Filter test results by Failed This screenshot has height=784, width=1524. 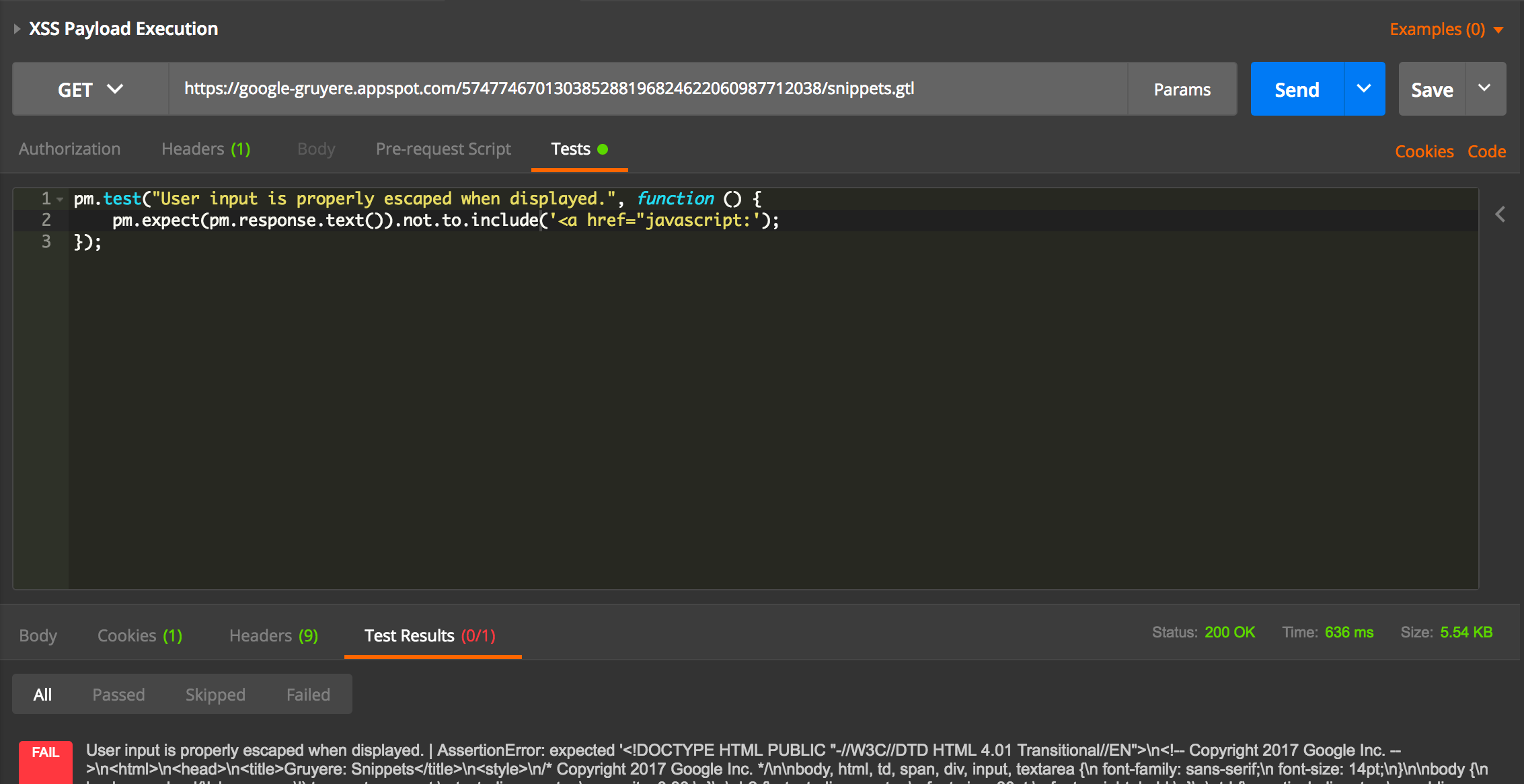click(308, 695)
